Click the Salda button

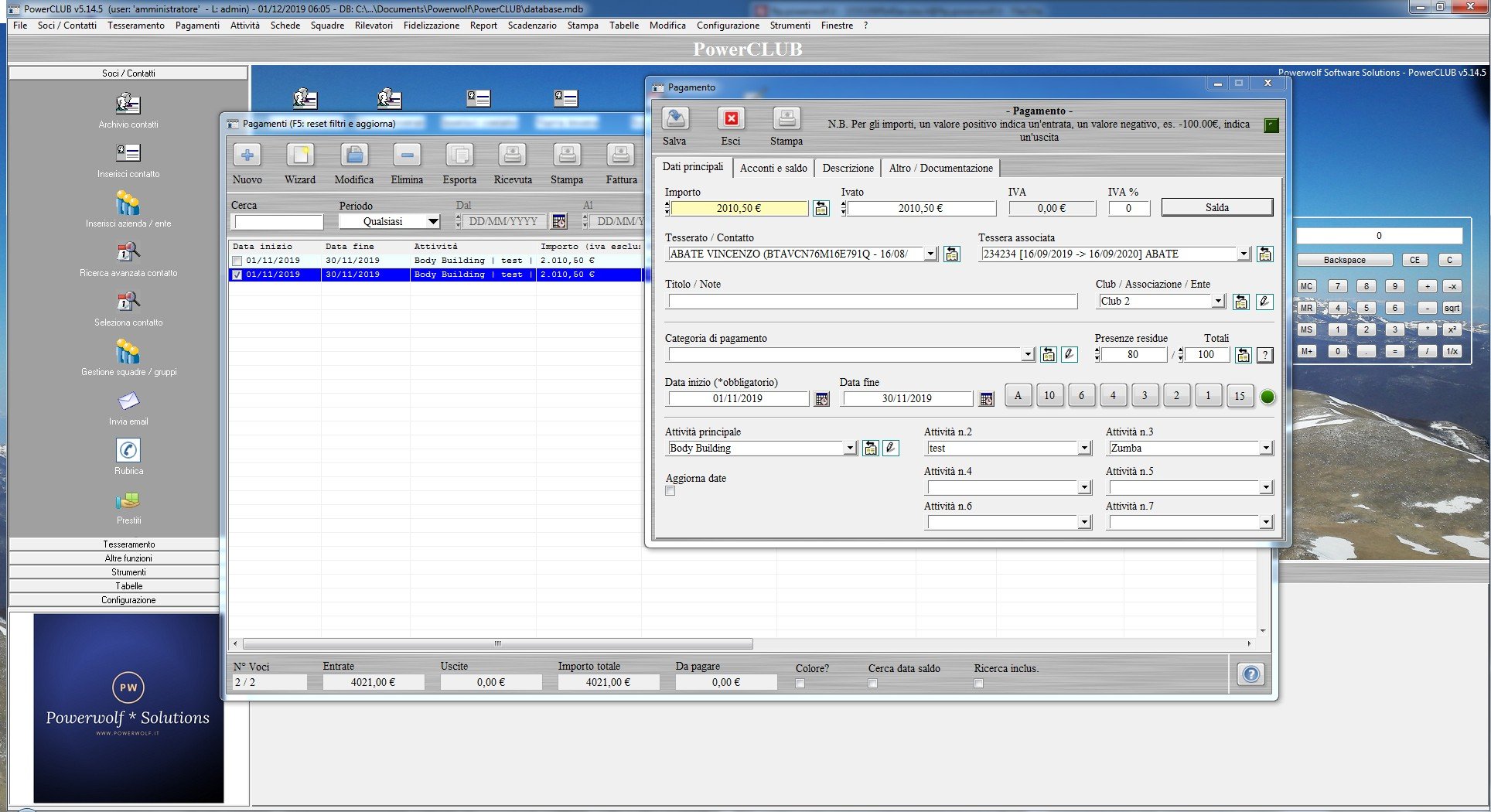pos(1217,207)
